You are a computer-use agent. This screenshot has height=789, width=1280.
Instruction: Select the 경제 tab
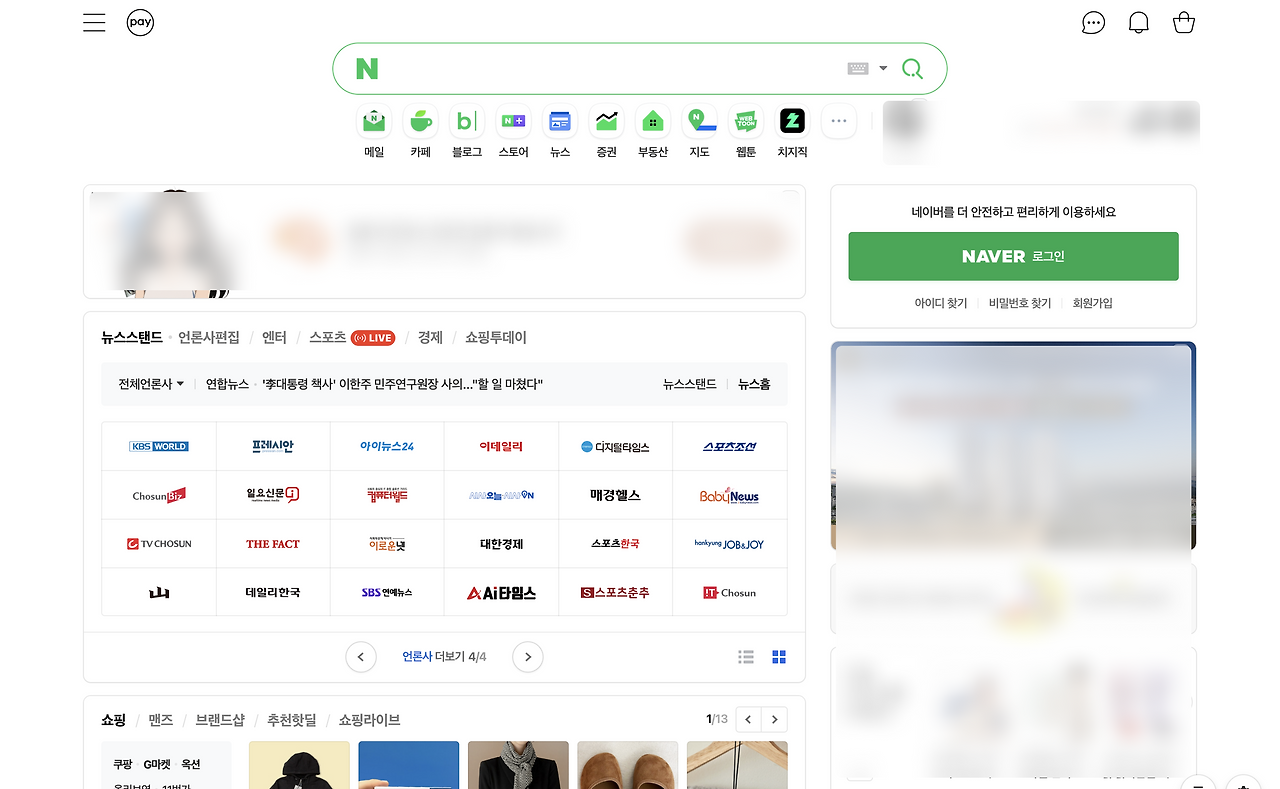[430, 338]
